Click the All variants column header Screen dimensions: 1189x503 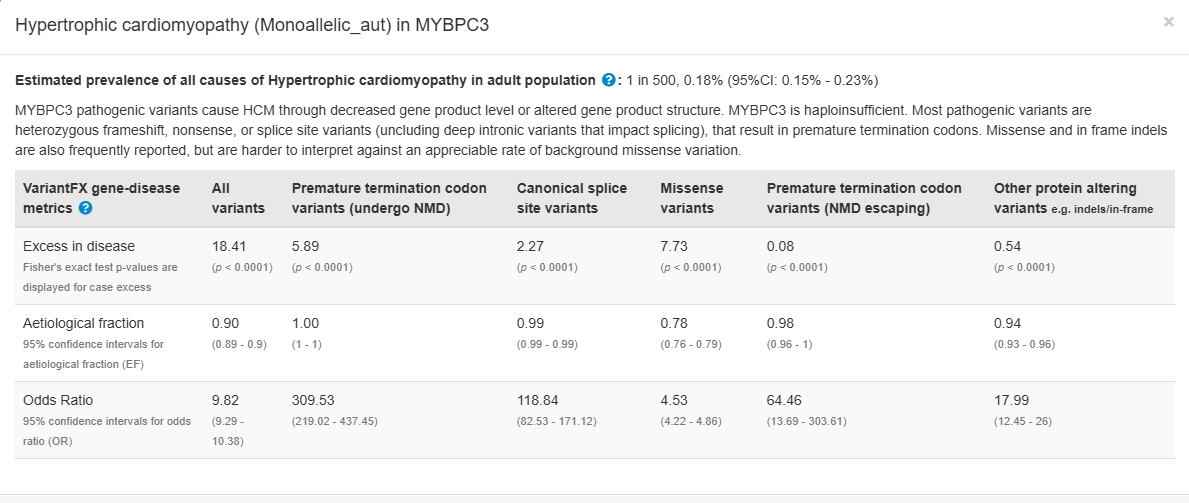[238, 198]
